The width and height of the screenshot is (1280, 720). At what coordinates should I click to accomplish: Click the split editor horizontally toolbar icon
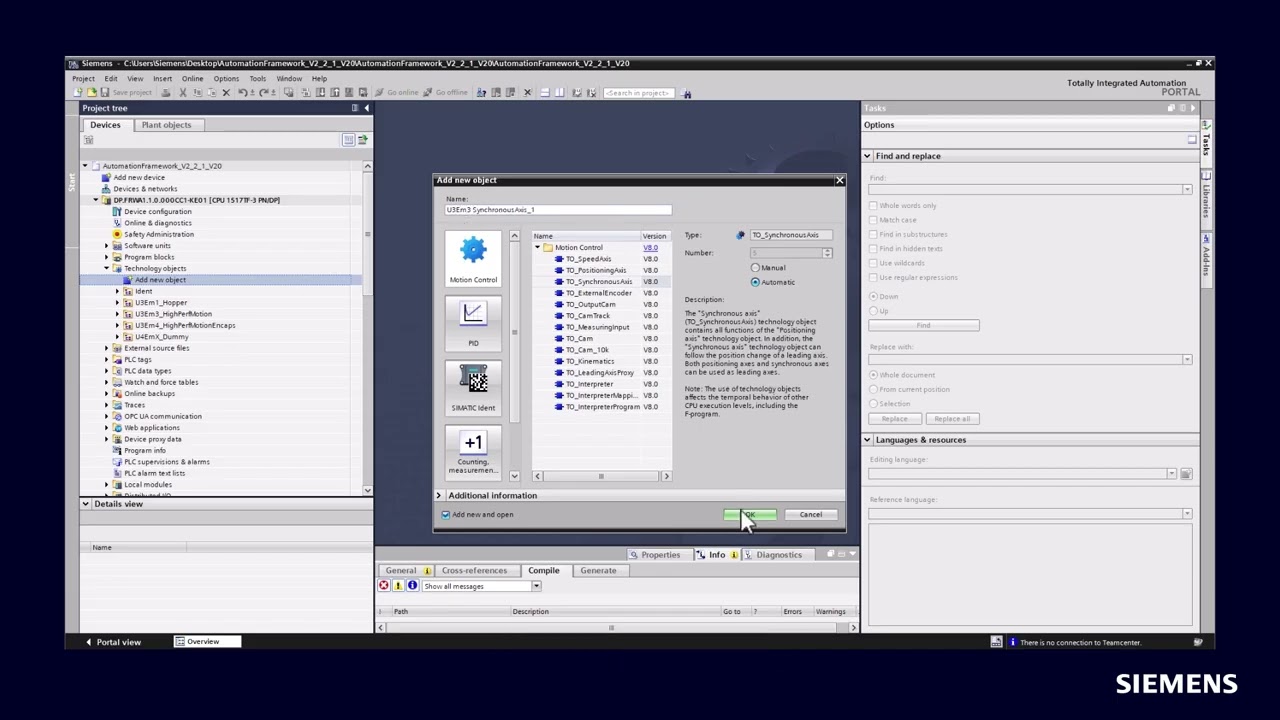pos(545,93)
